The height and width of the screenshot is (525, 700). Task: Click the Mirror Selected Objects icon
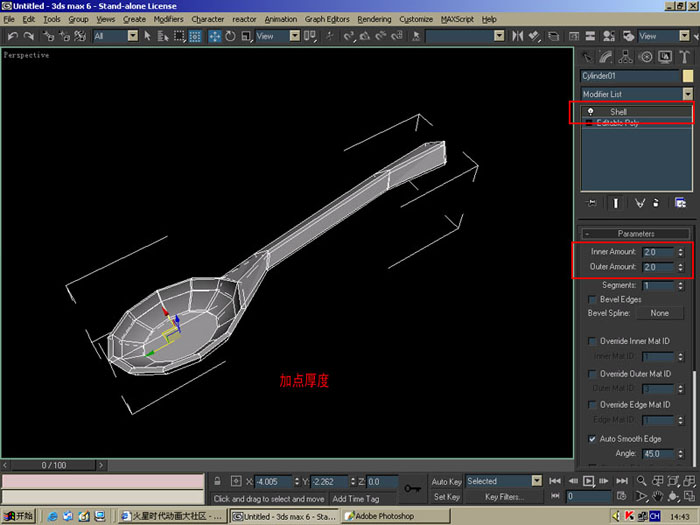pos(517,36)
